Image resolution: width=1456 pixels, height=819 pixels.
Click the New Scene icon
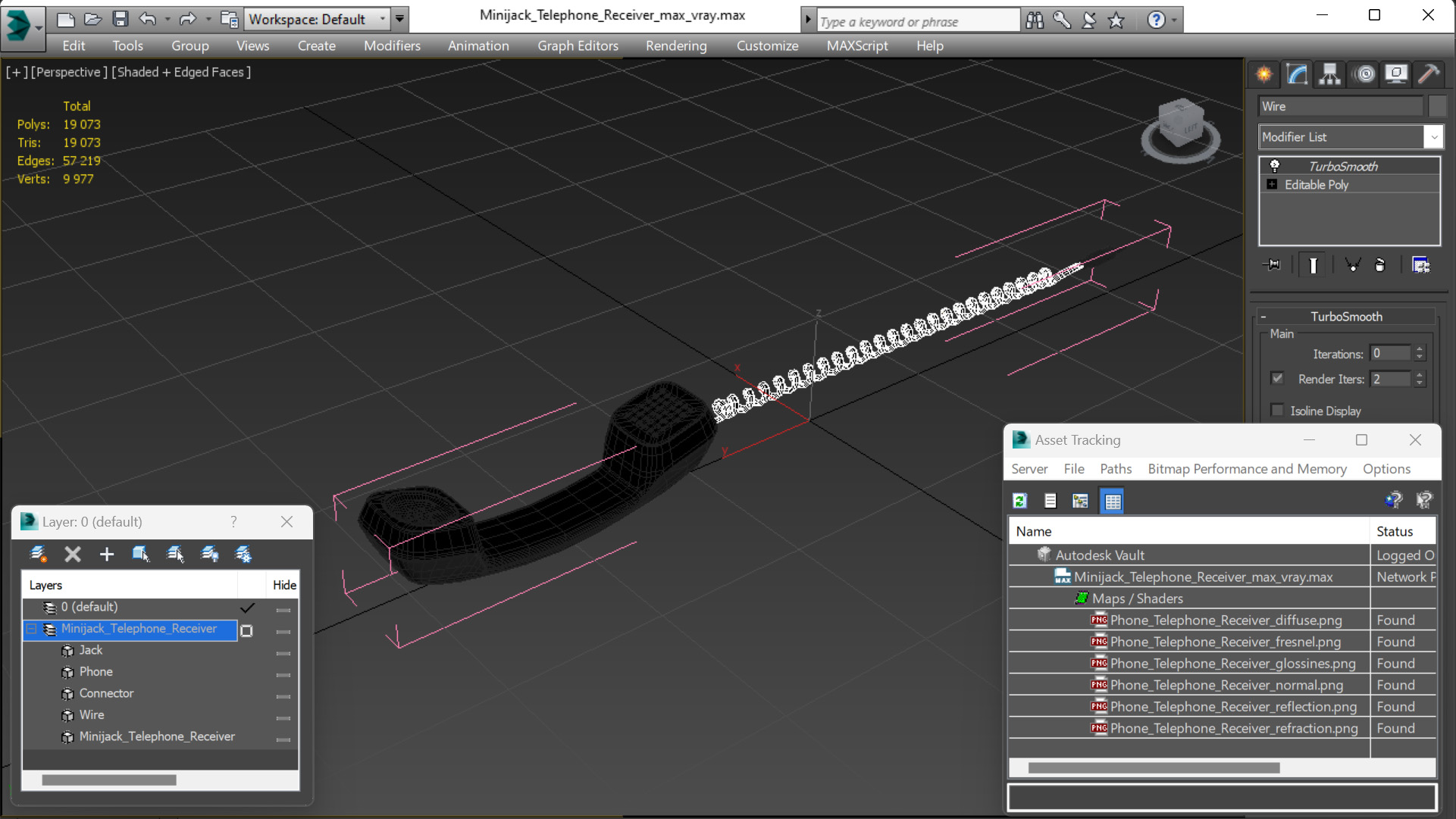(x=66, y=19)
